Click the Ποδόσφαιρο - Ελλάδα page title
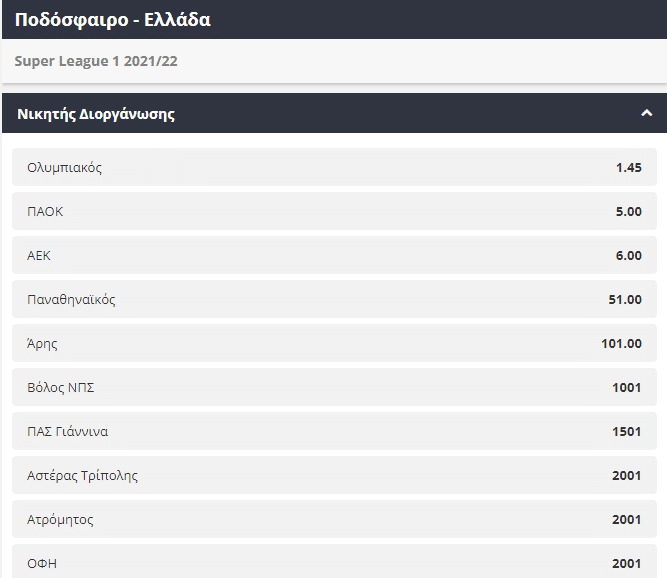 [x=112, y=20]
